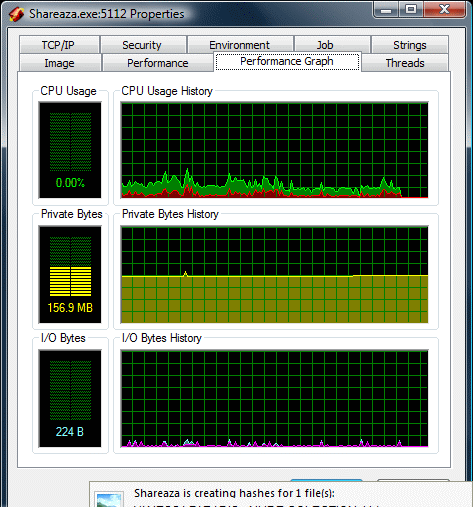The width and height of the screenshot is (473, 507).
Task: Click the 'Shareaza.exe:5112 Properties' title text
Action: click(x=107, y=14)
